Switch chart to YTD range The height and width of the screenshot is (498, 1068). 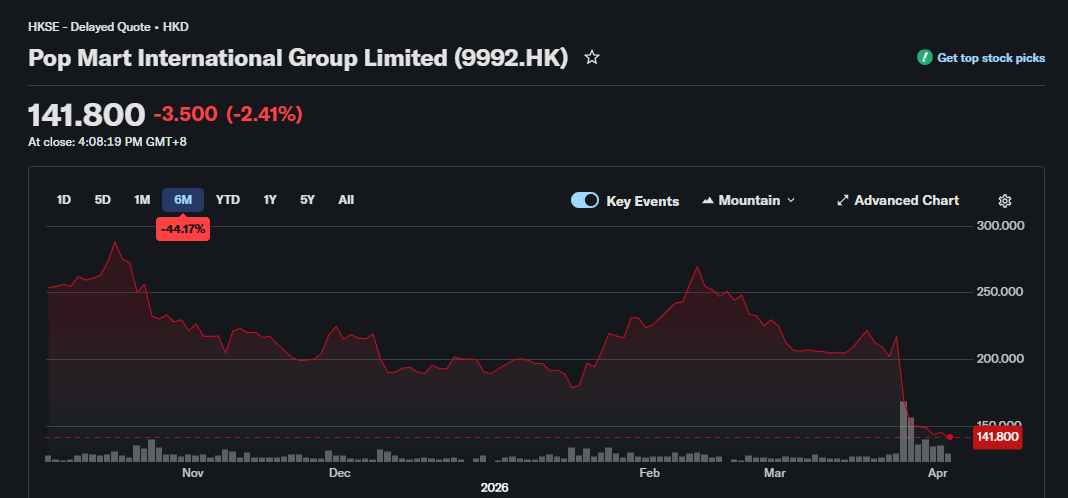(228, 200)
